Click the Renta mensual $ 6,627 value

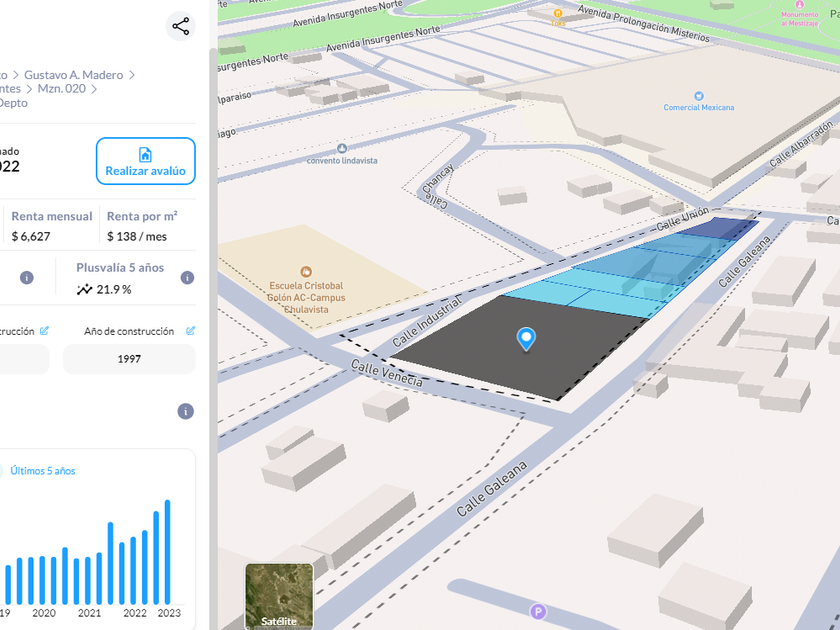point(31,236)
